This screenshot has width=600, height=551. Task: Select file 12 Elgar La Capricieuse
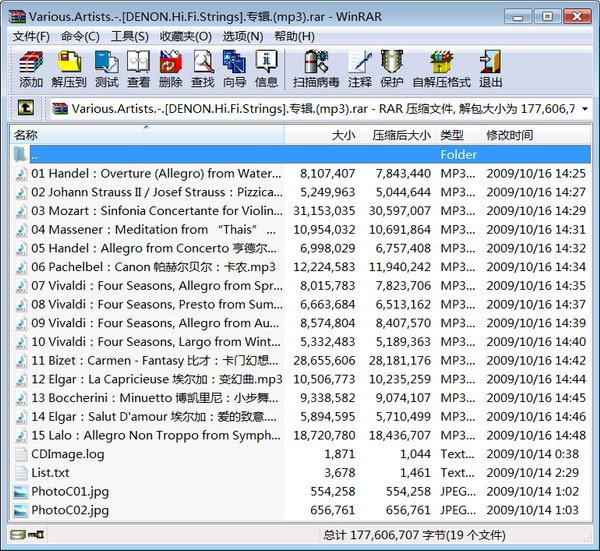point(301,380)
